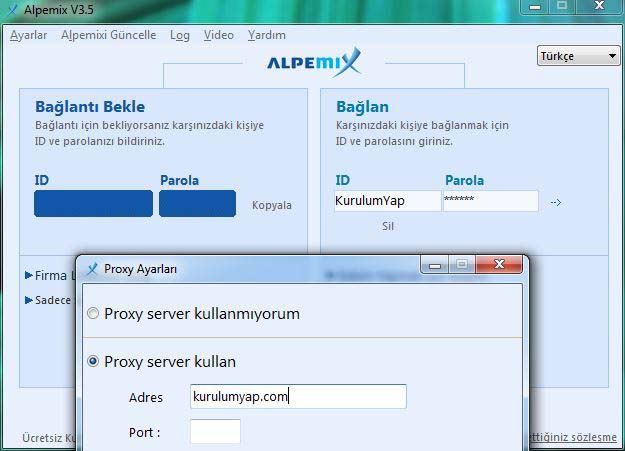The image size is (625, 451).
Task: Click the Port input field
Action: (215, 431)
